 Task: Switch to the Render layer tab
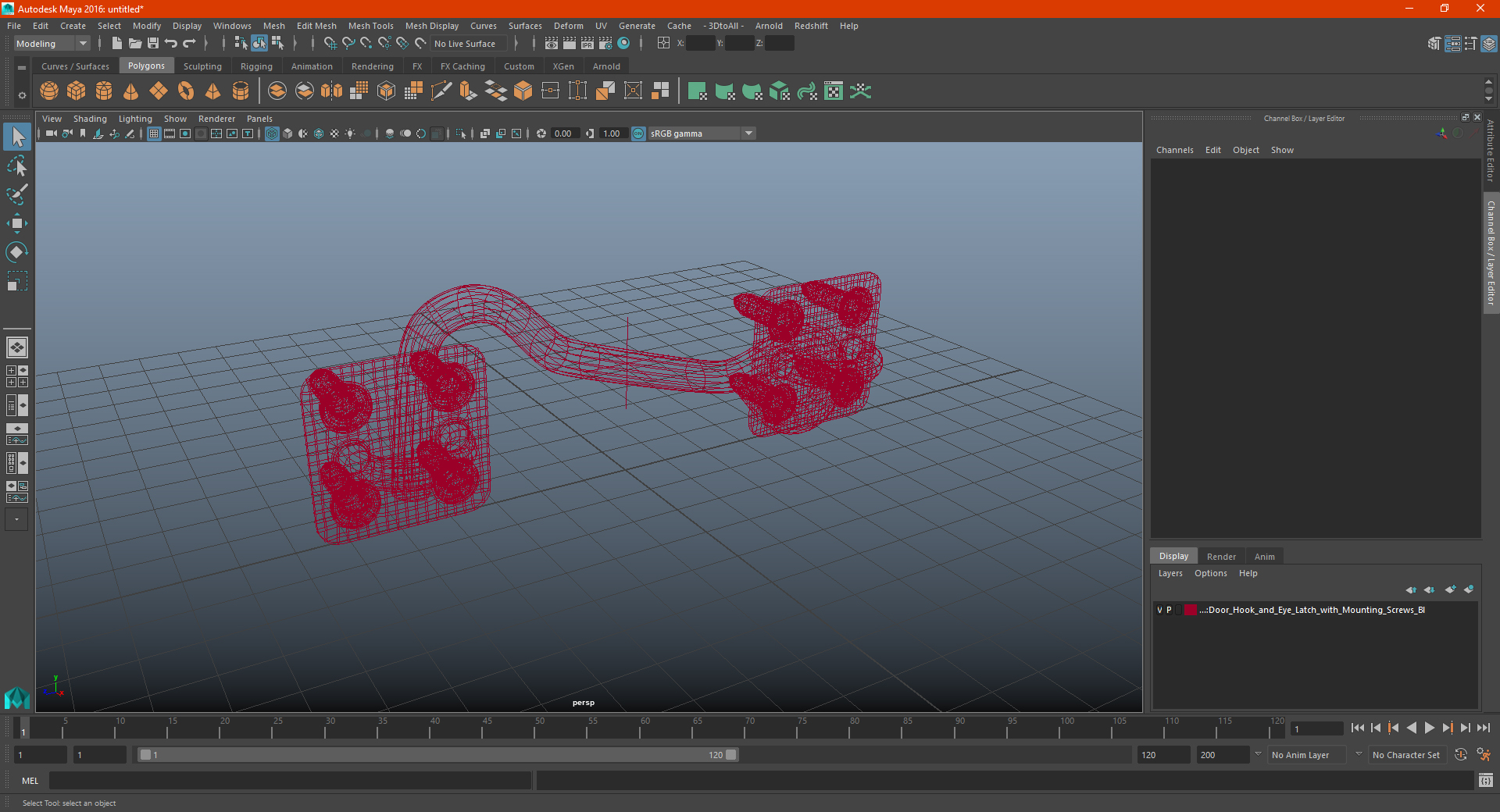coord(1221,557)
